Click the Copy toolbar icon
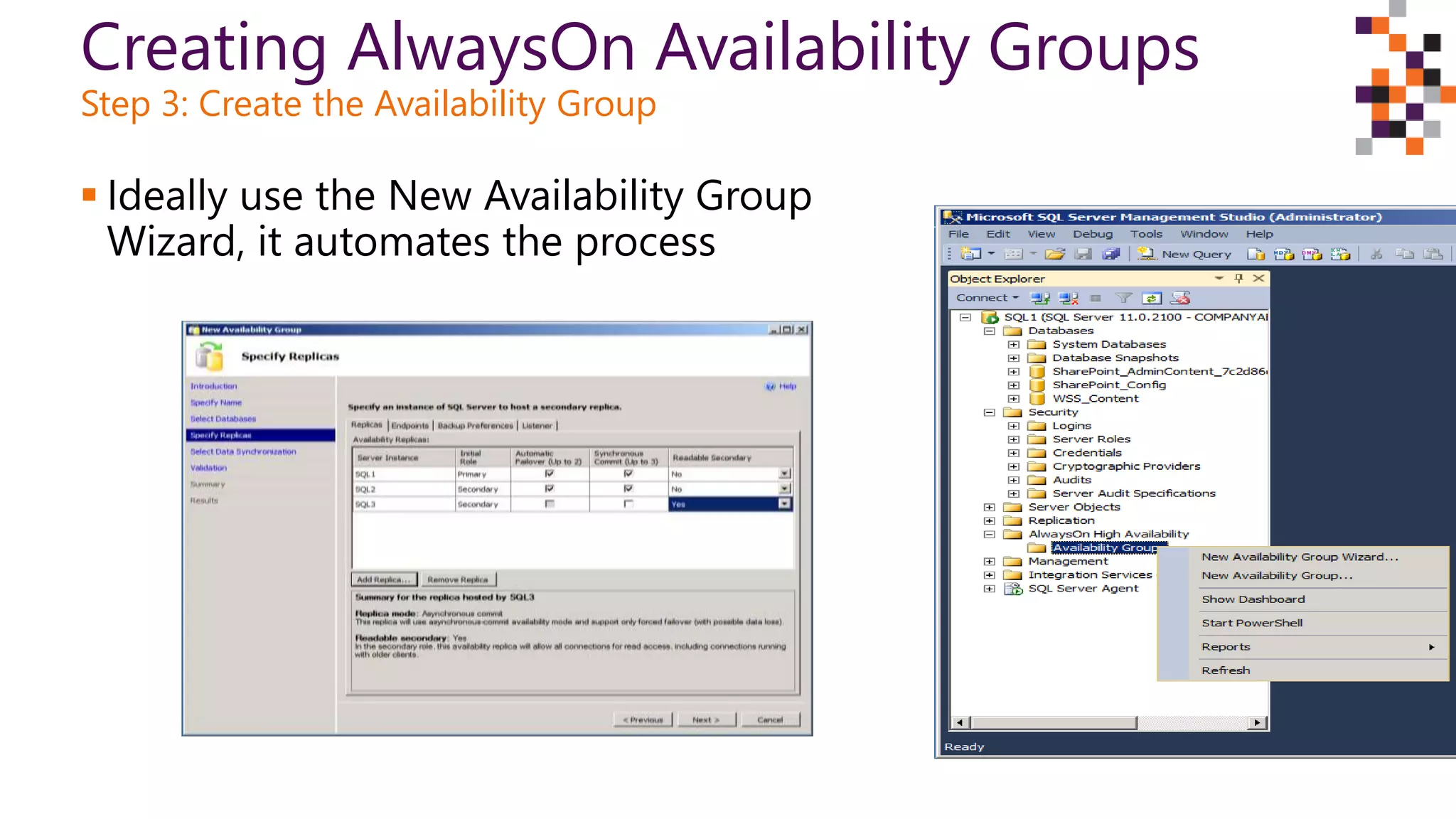This screenshot has height=819, width=1456. click(1405, 254)
